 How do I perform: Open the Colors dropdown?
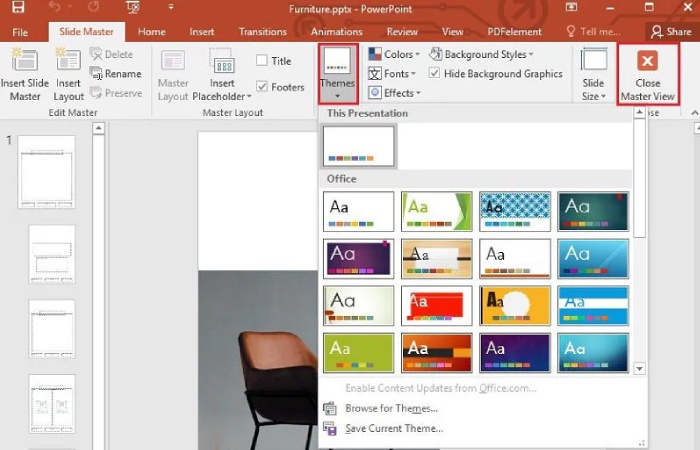(394, 54)
